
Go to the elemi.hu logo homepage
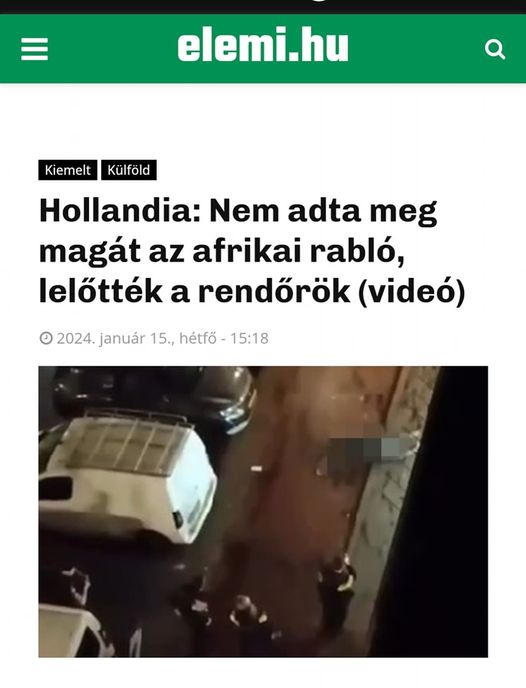(x=263, y=45)
